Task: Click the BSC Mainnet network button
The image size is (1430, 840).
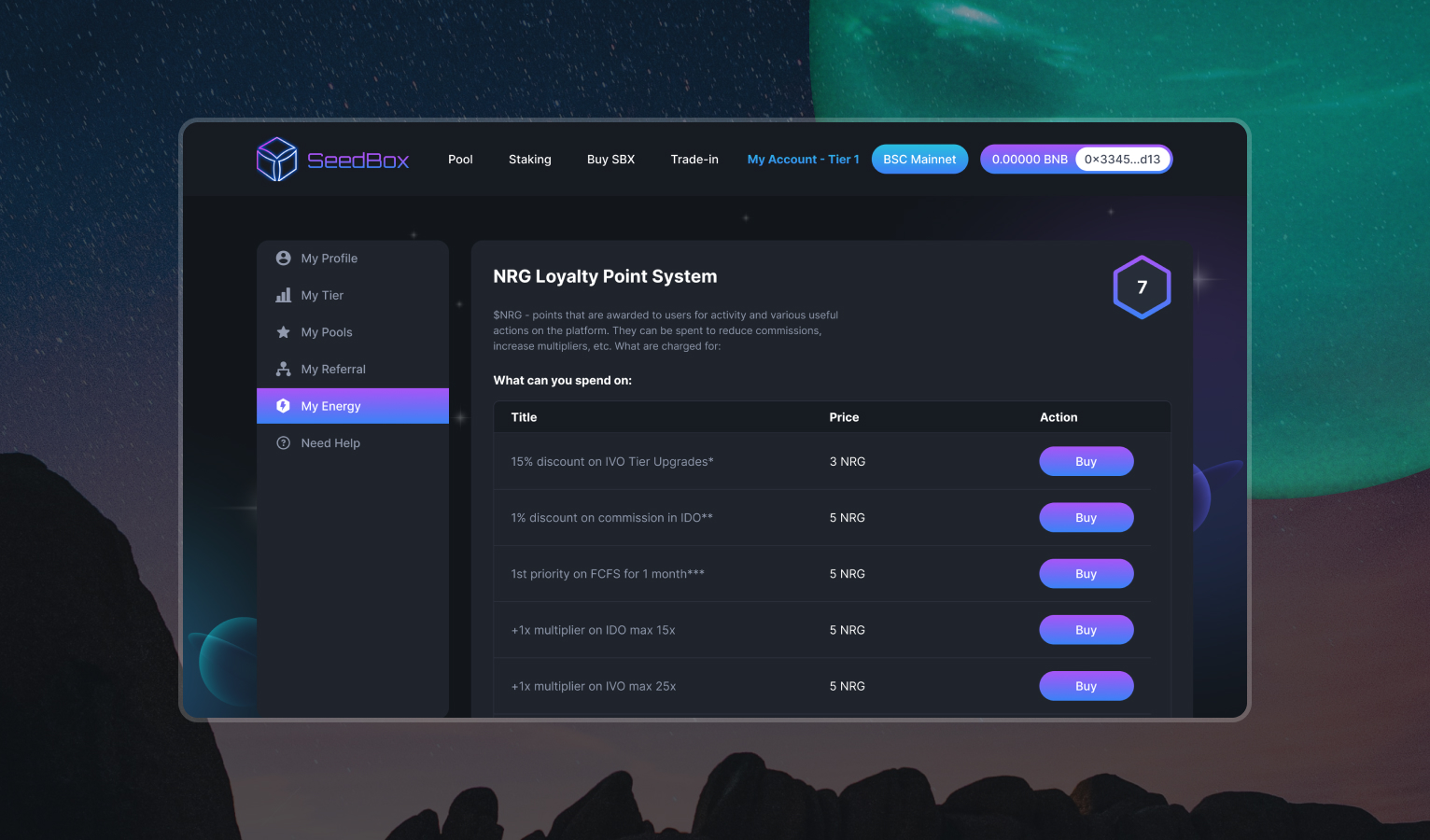Action: pos(919,160)
